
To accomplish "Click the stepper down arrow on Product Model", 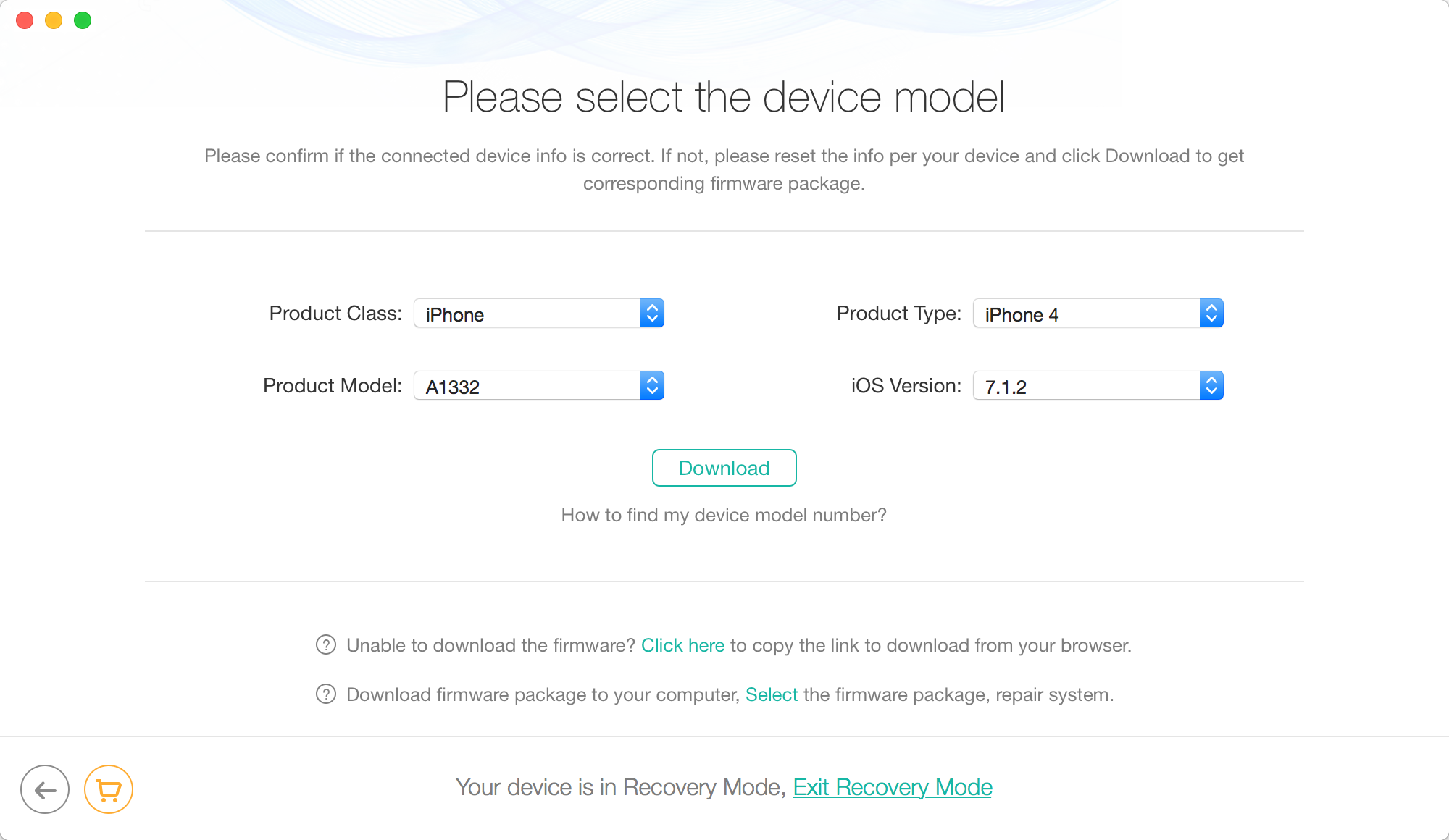I will (651, 392).
